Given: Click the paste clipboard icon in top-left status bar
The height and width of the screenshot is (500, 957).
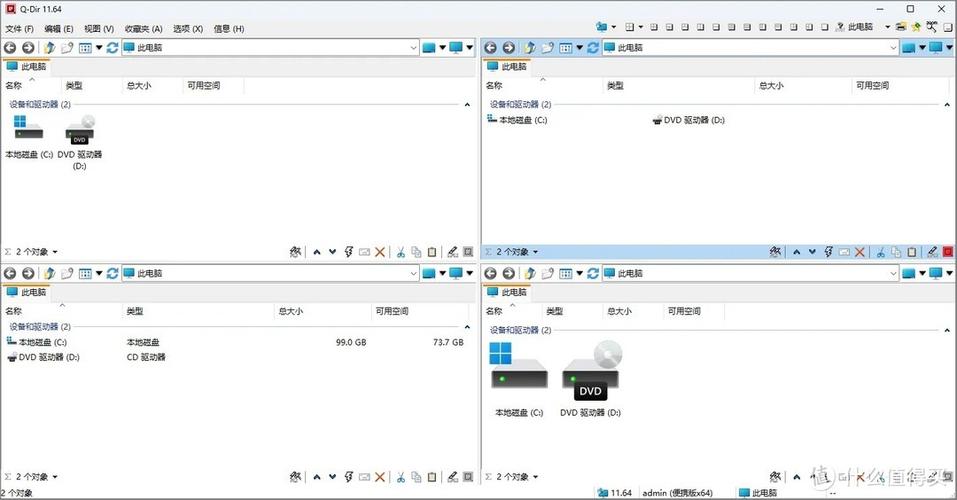Looking at the screenshot, I should [x=432, y=252].
